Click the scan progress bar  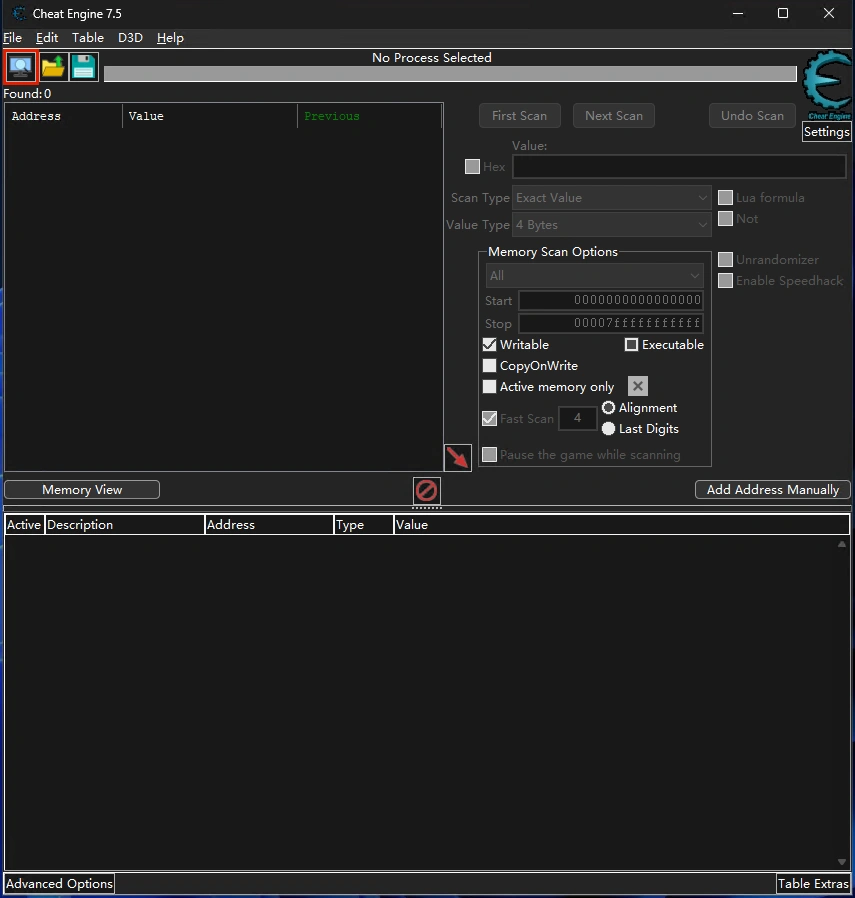pos(450,74)
